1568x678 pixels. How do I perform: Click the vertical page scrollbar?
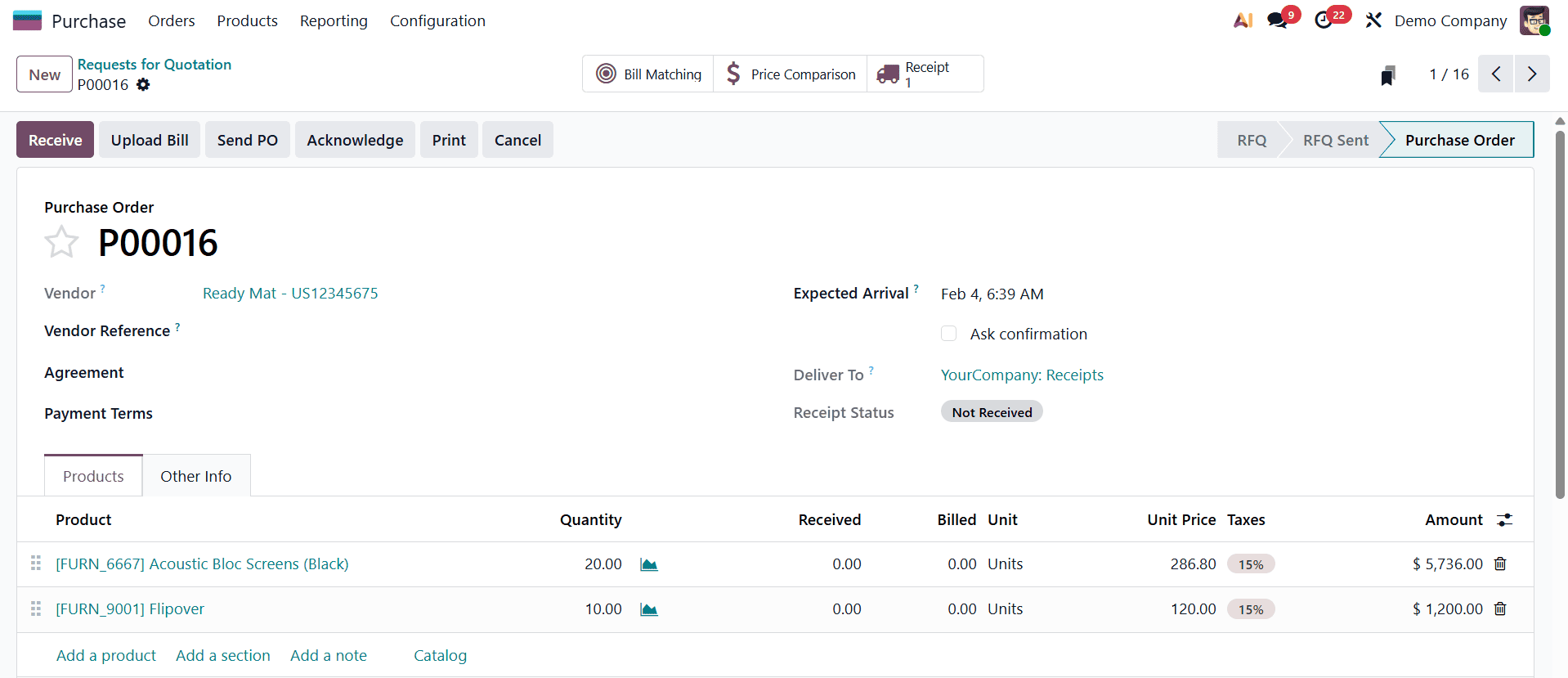click(x=1560, y=315)
